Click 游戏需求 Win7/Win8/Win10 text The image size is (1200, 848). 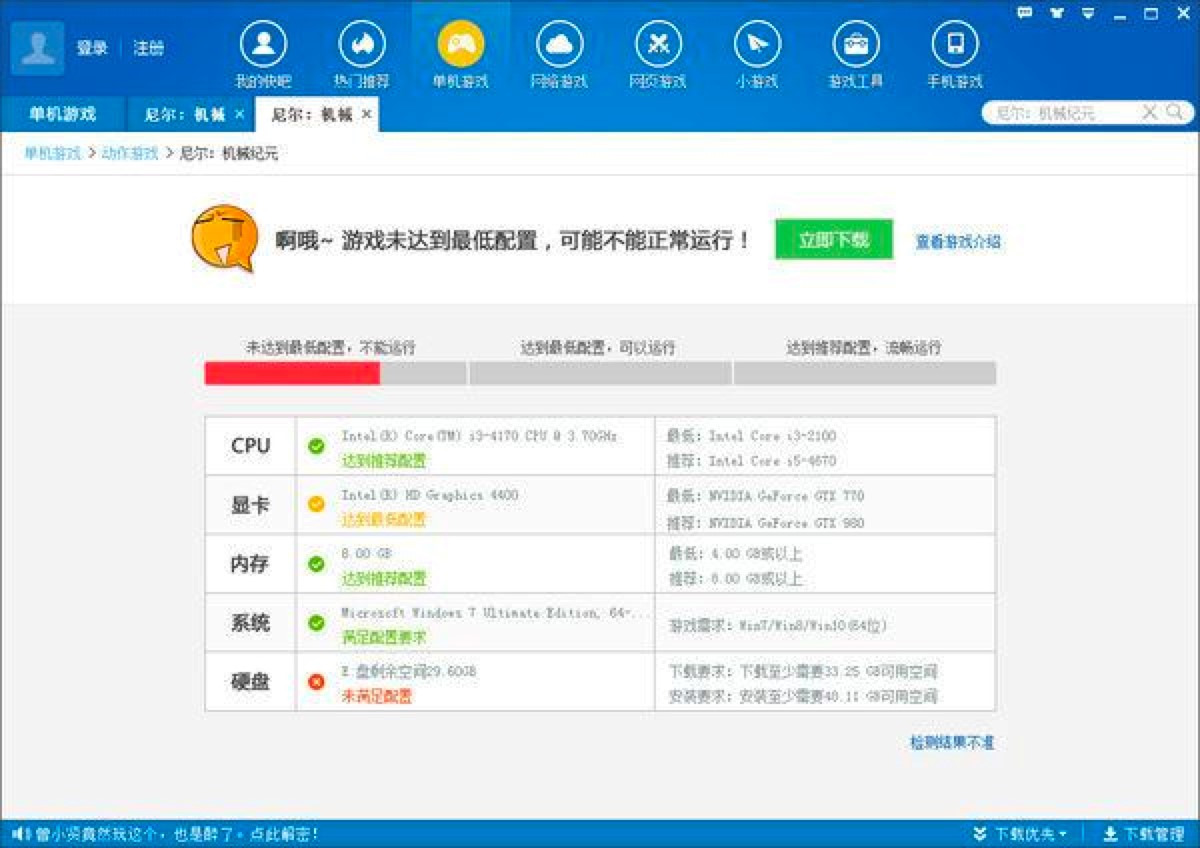(778, 625)
